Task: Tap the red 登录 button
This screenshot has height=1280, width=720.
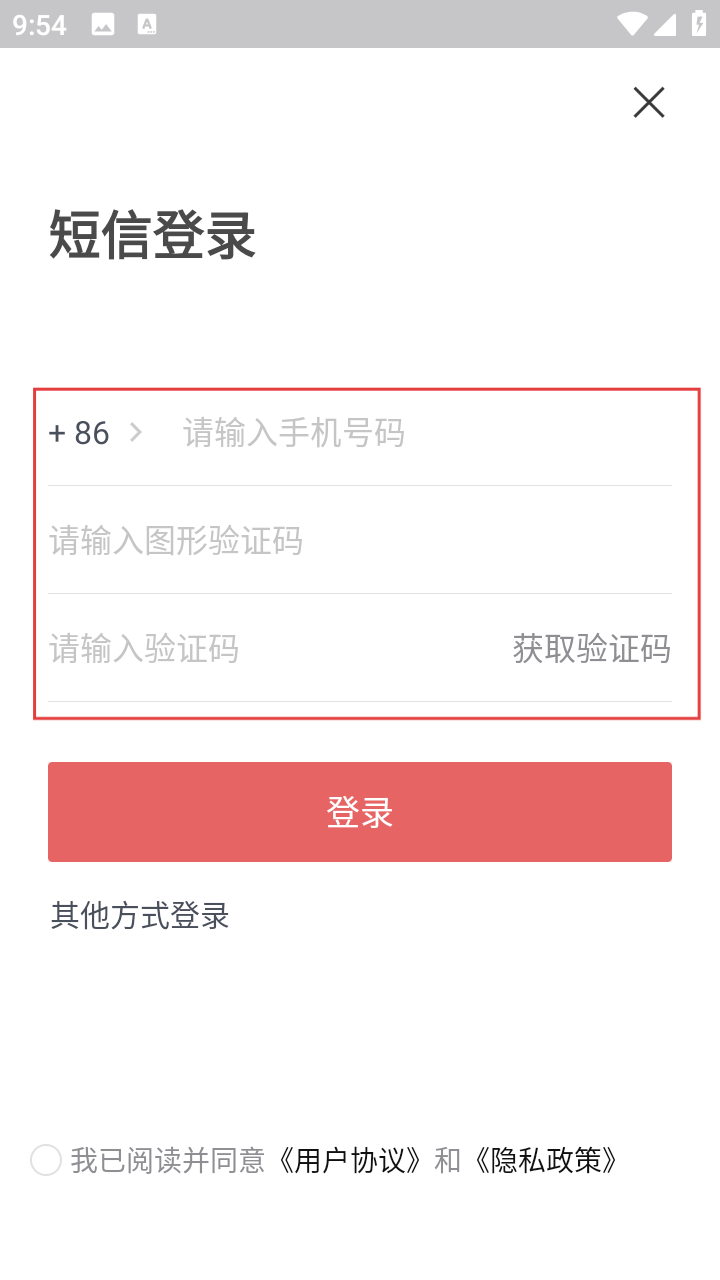Action: click(x=360, y=812)
